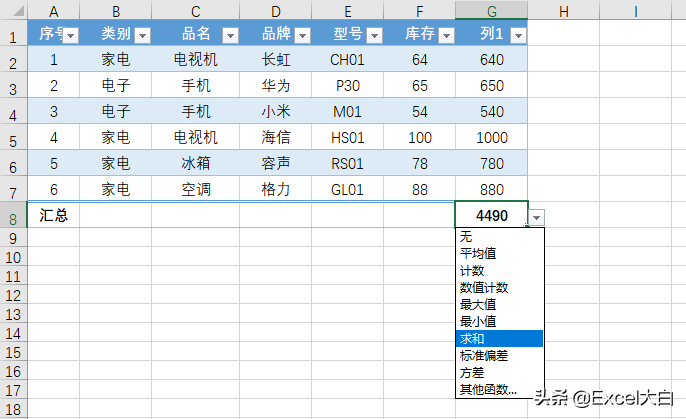This screenshot has height=419, width=686.
Task: Click the cell containing 海信
Action: click(x=276, y=137)
